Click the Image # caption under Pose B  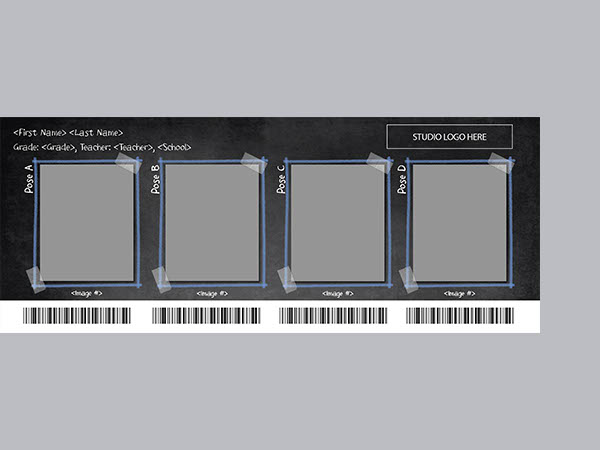point(212,293)
